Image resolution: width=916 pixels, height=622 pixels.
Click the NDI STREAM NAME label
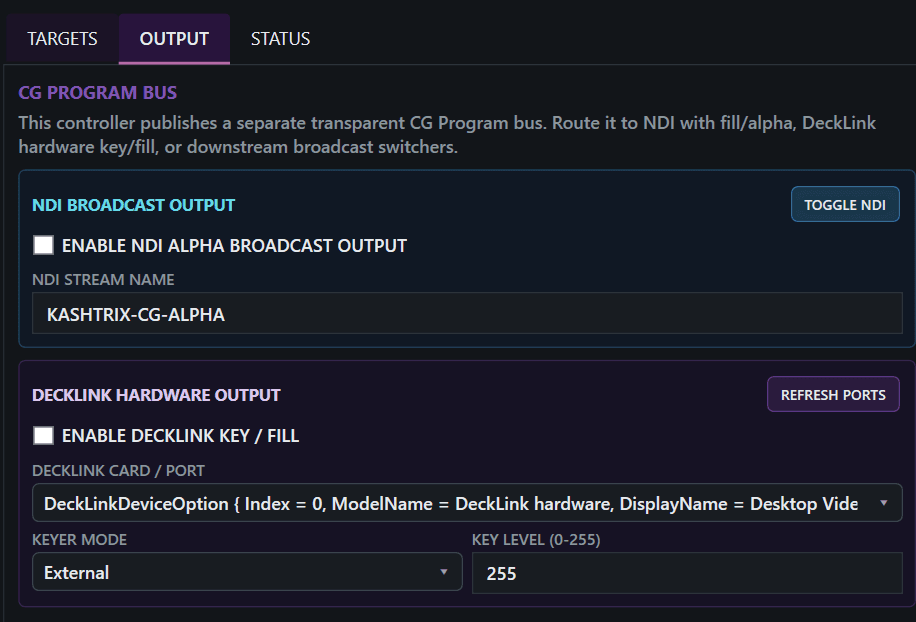103,280
